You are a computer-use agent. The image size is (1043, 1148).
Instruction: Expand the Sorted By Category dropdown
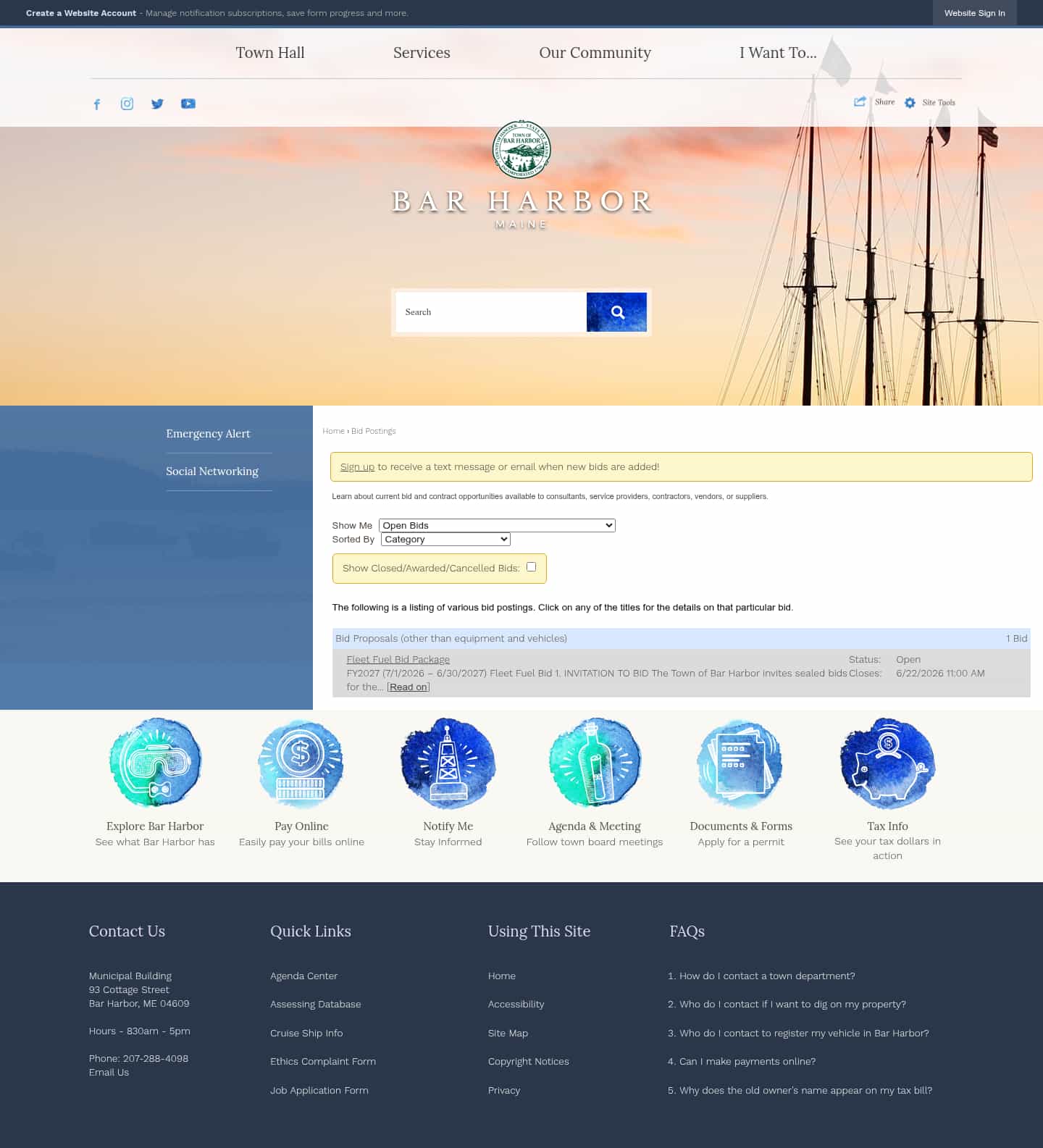pyautogui.click(x=445, y=539)
